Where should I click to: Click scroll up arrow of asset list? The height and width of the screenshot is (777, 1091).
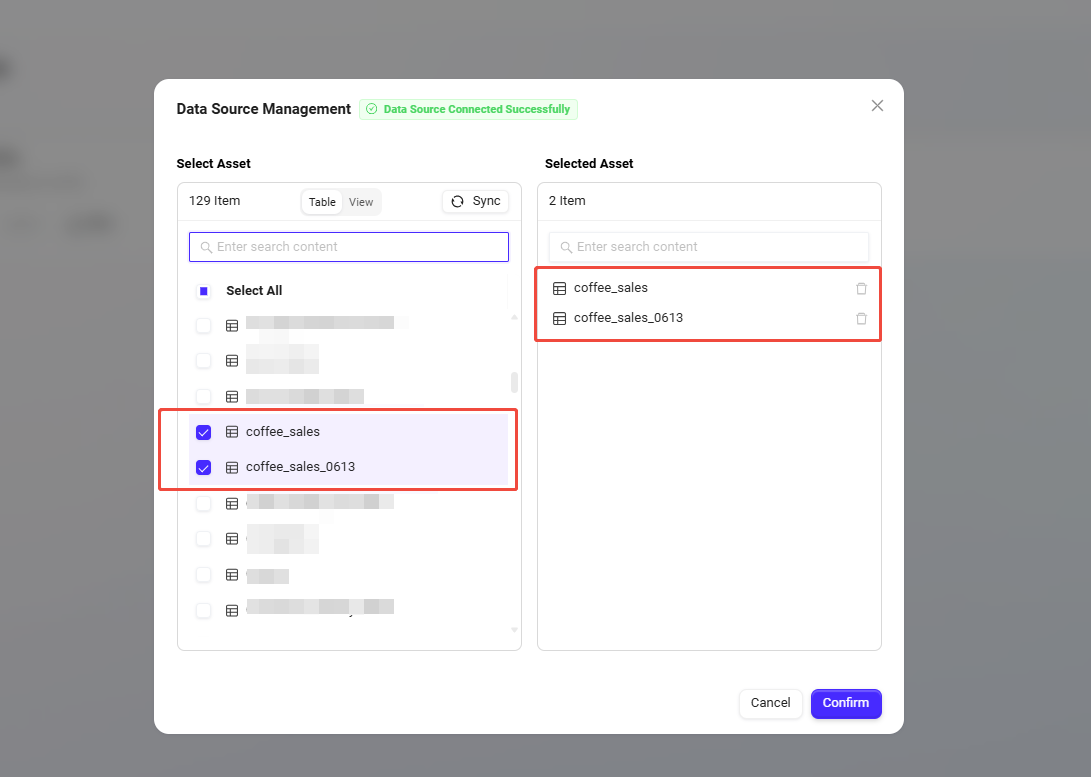tap(515, 317)
